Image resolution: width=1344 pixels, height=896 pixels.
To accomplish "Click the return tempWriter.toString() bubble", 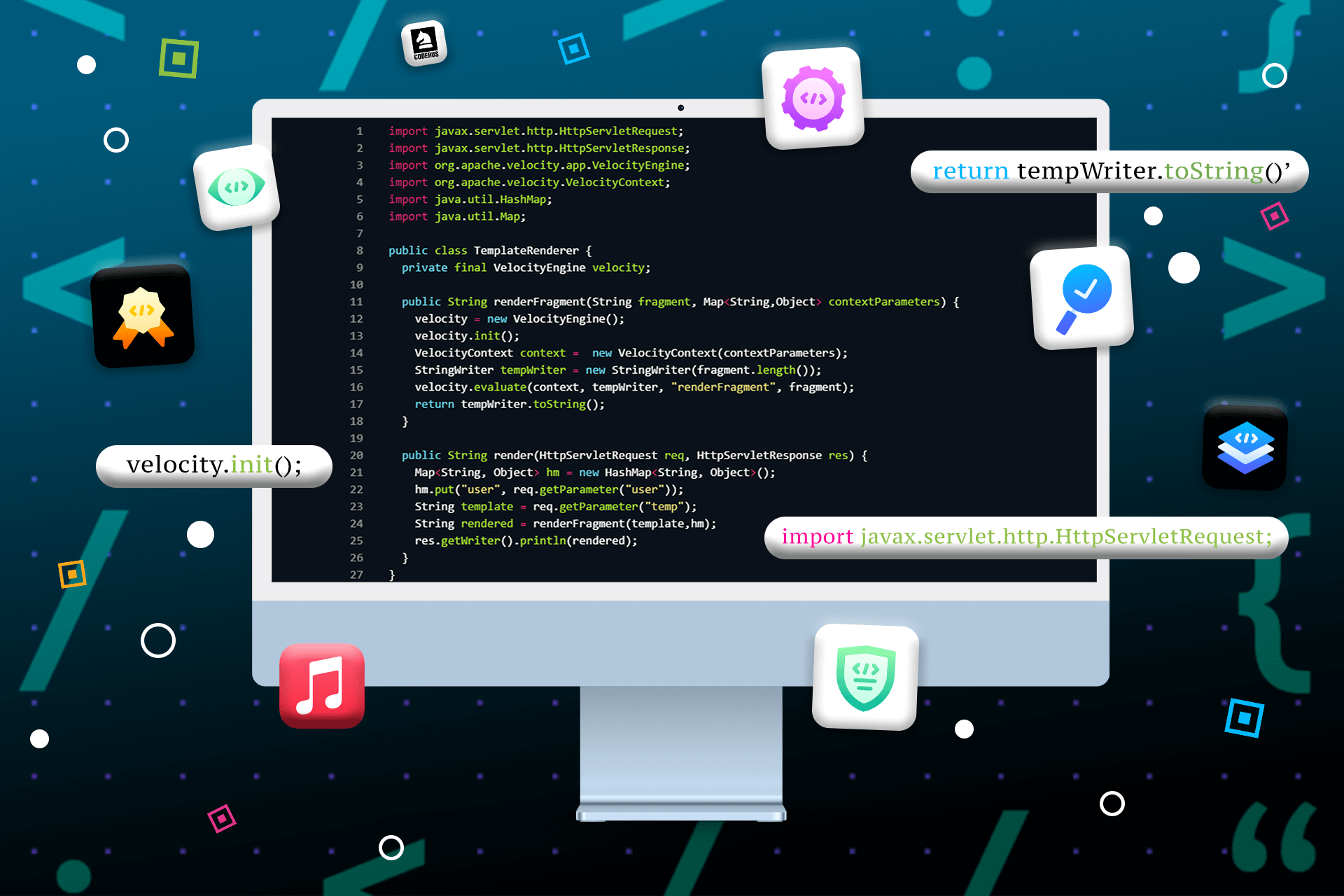I will [1109, 171].
